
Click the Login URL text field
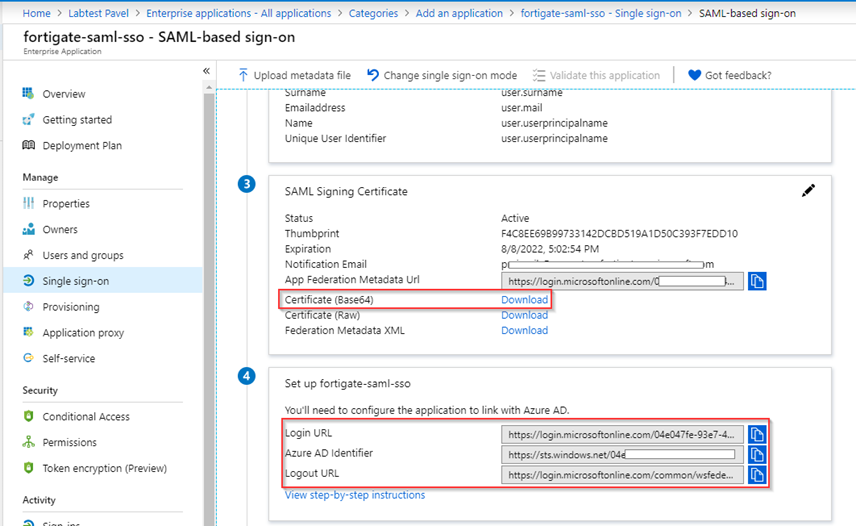622,434
